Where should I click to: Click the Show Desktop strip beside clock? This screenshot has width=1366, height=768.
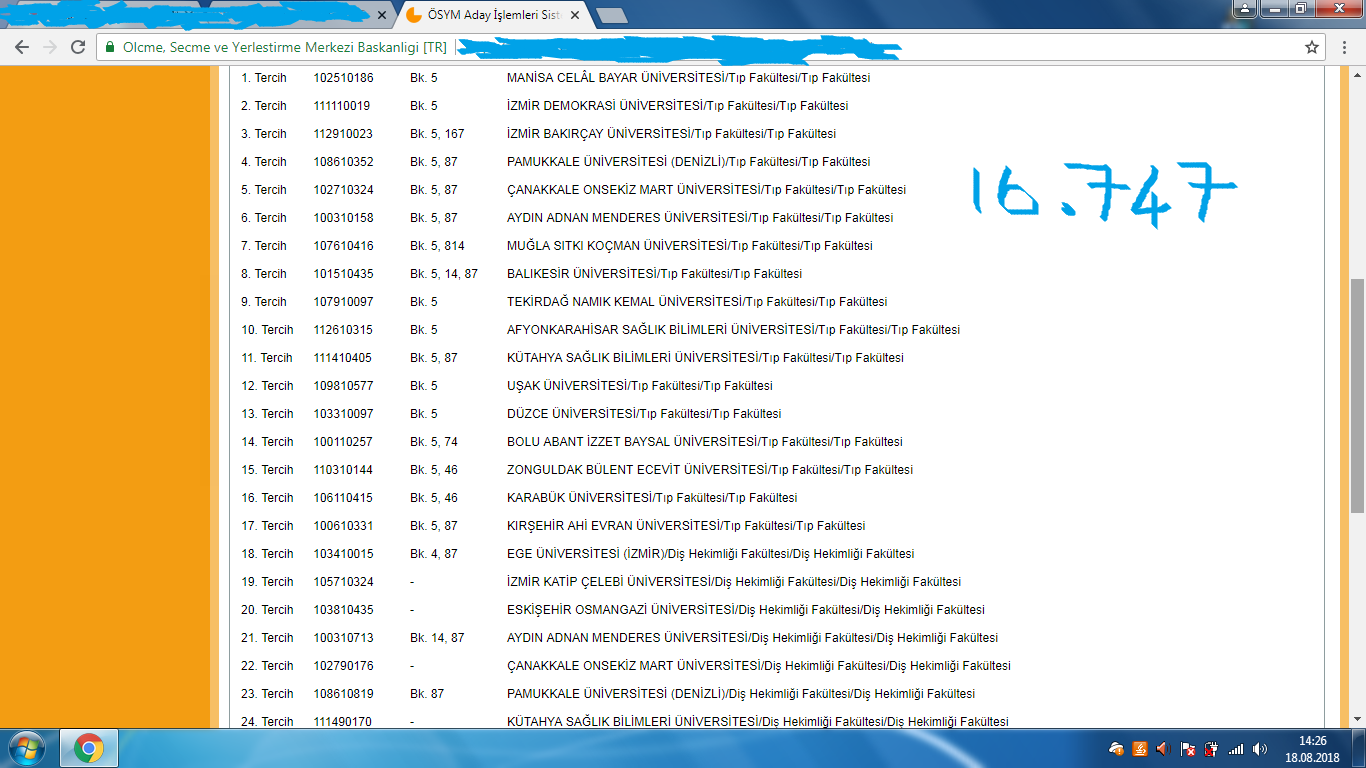pos(1359,748)
